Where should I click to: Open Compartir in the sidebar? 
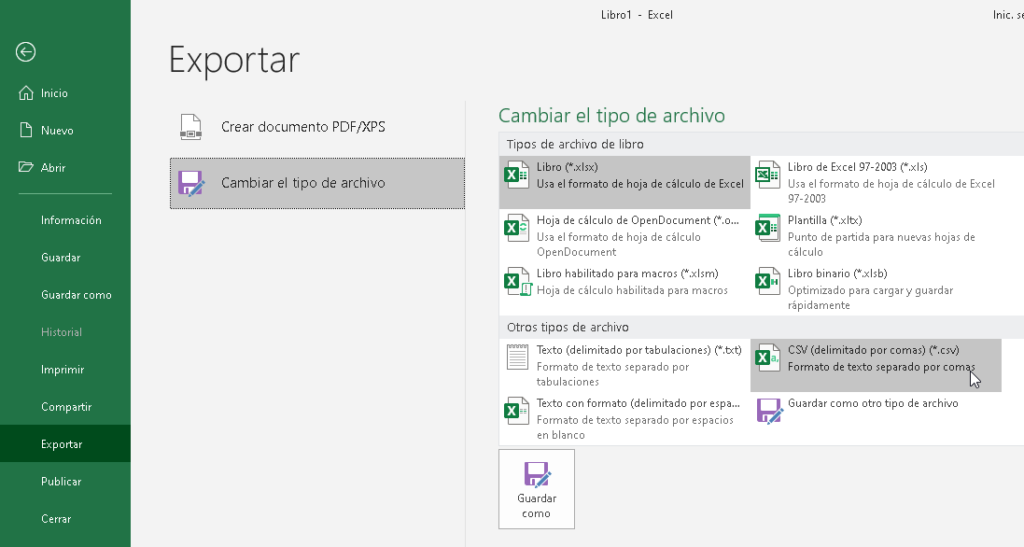[65, 407]
